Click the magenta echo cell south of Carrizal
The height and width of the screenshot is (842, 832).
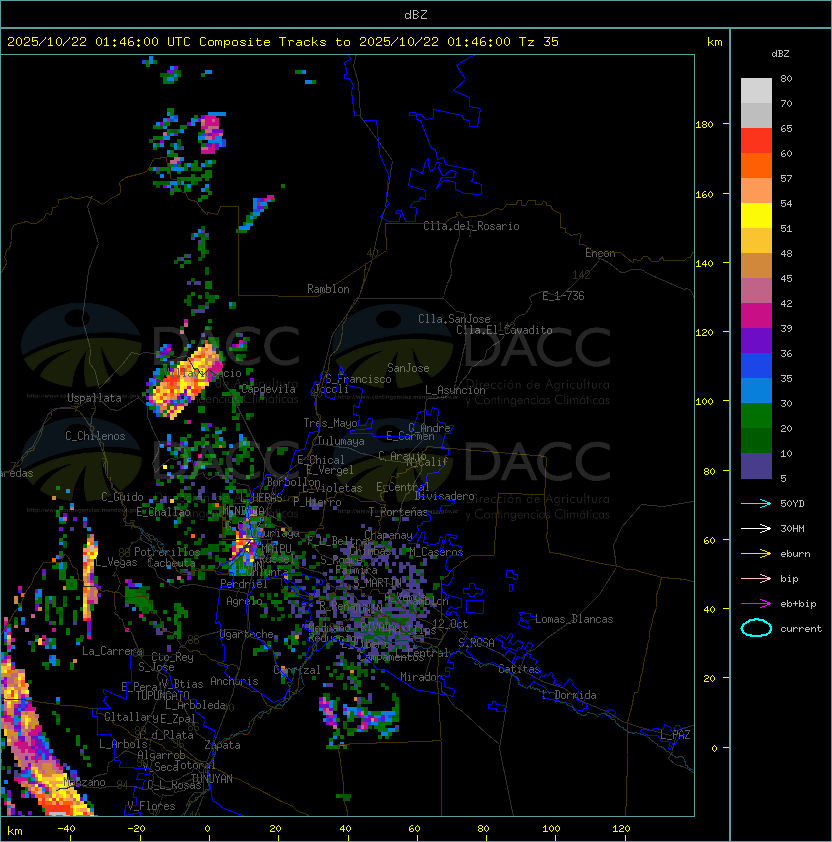point(327,710)
